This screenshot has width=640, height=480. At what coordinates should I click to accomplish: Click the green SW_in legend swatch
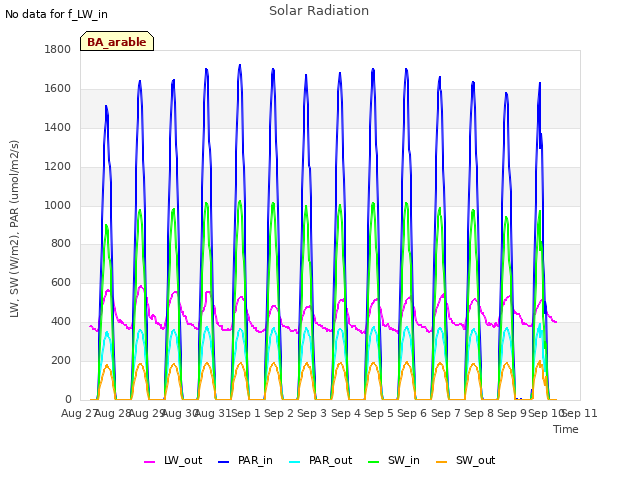(x=373, y=462)
